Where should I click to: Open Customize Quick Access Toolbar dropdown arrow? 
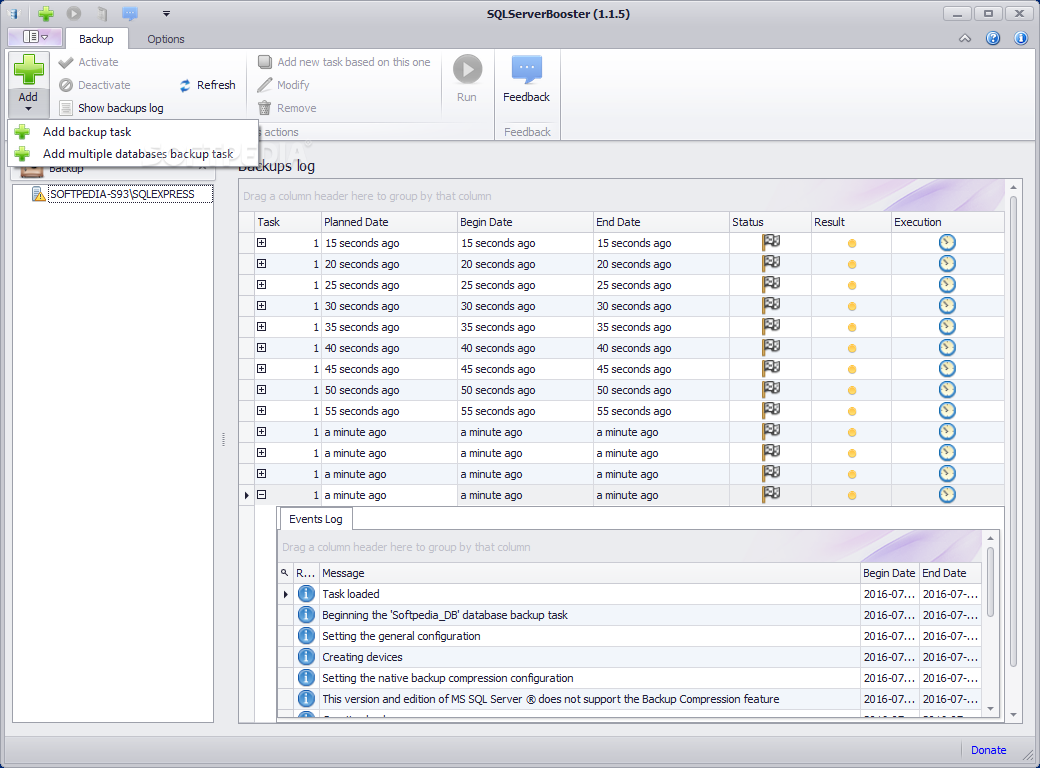(166, 13)
